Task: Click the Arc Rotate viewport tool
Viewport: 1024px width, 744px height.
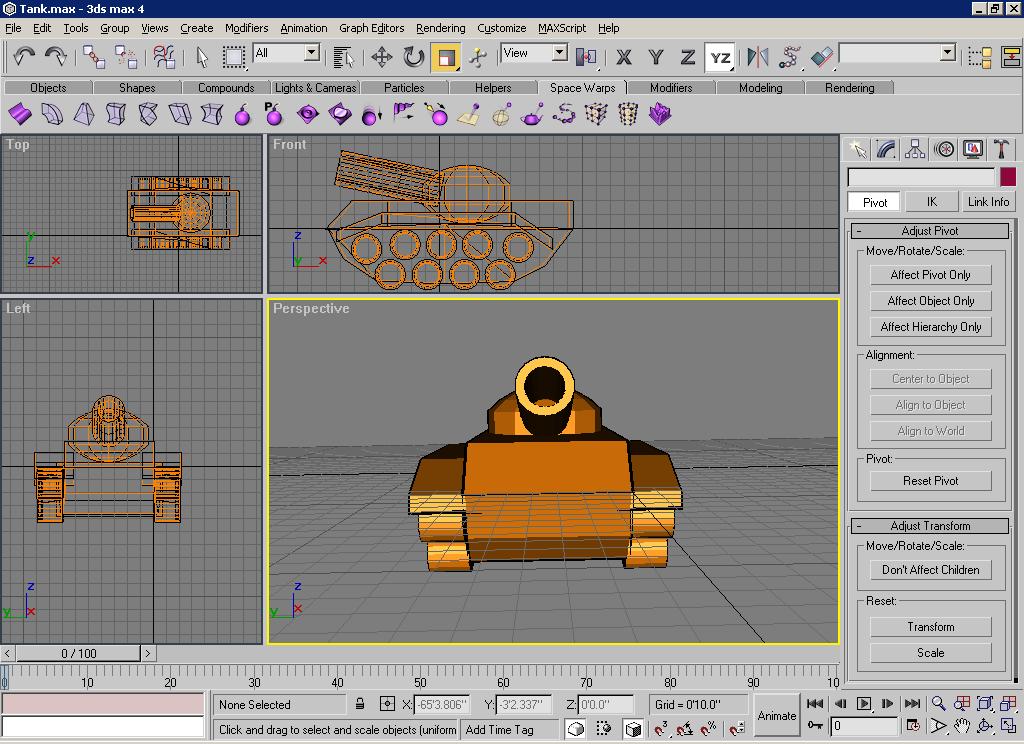Action: click(985, 726)
